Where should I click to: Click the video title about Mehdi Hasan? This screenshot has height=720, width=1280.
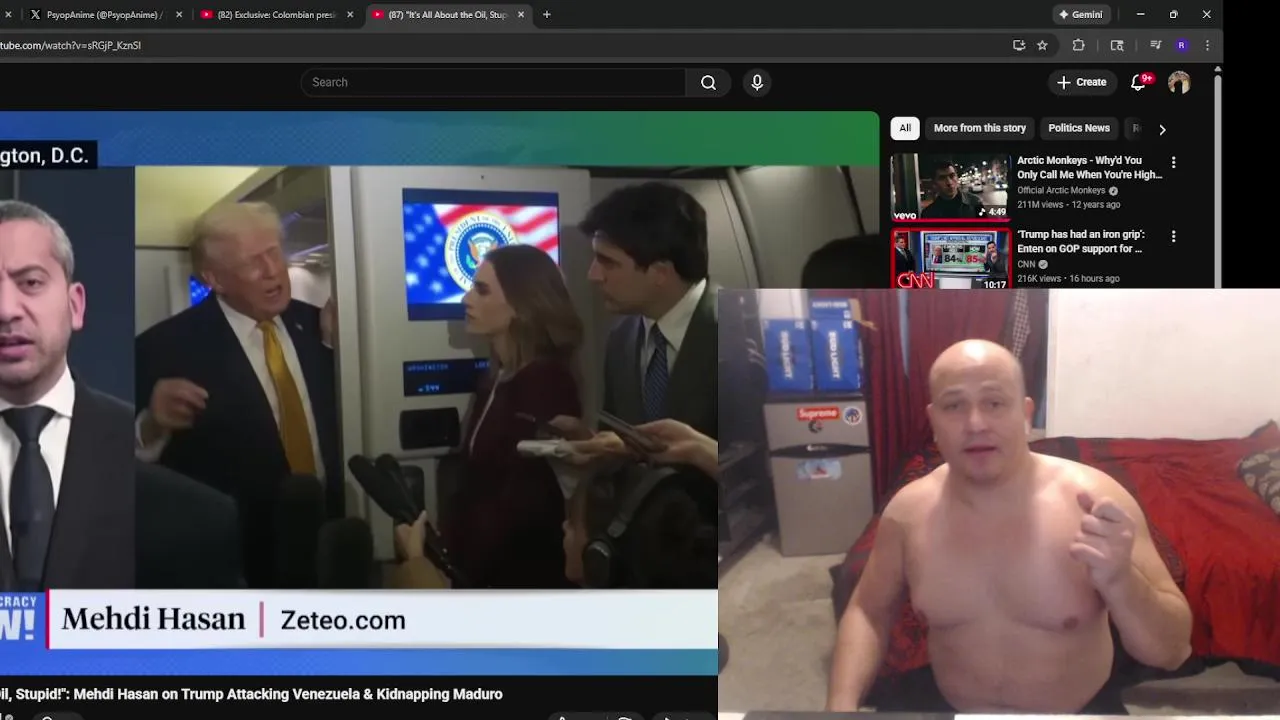click(x=251, y=694)
